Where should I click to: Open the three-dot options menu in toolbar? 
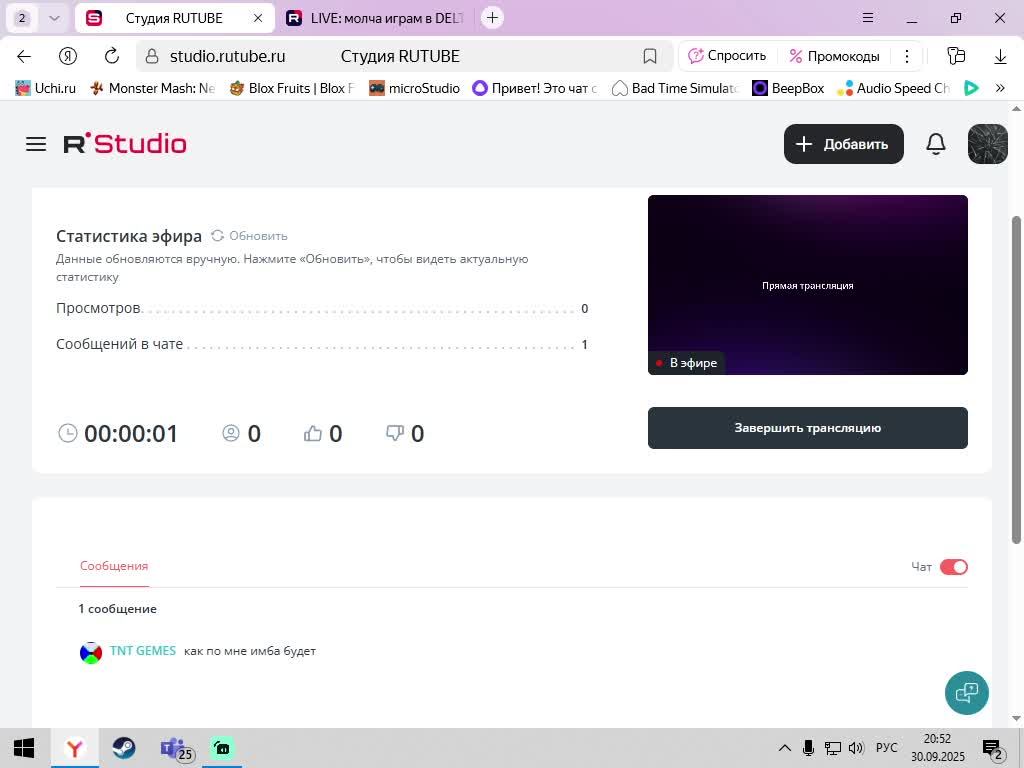tap(906, 56)
